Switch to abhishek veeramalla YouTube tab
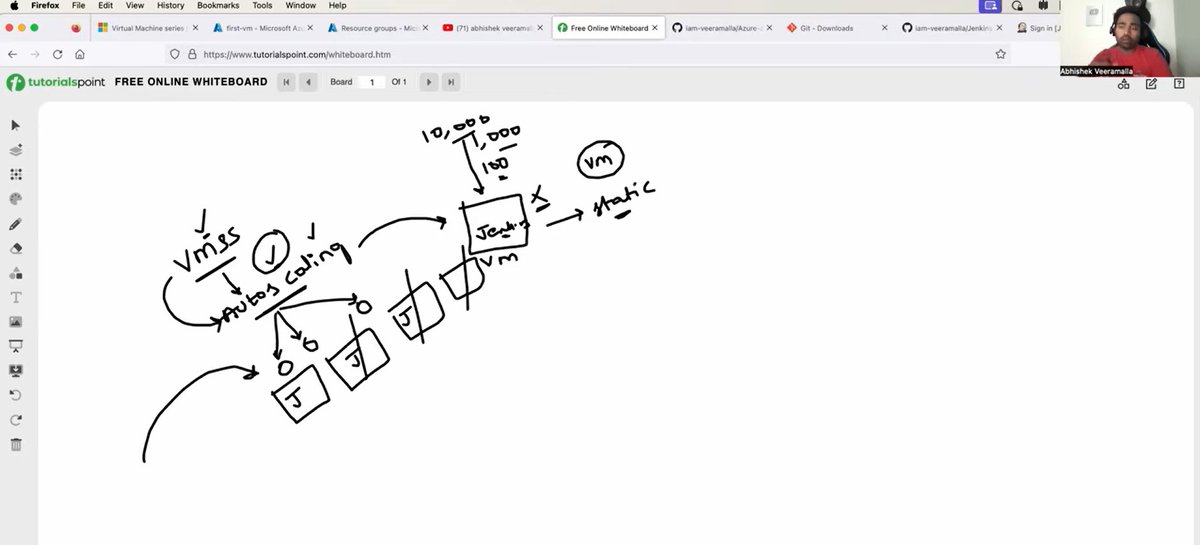The image size is (1200, 545). 491,28
